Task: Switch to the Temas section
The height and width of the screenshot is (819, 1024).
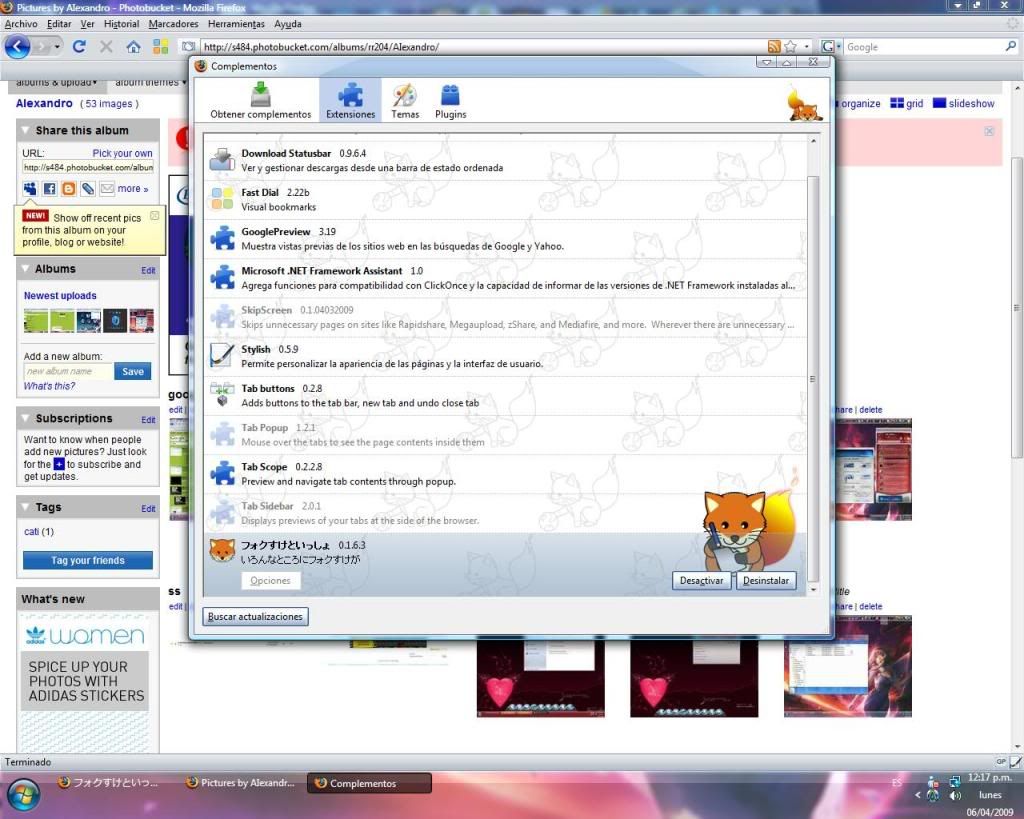Action: click(x=405, y=101)
